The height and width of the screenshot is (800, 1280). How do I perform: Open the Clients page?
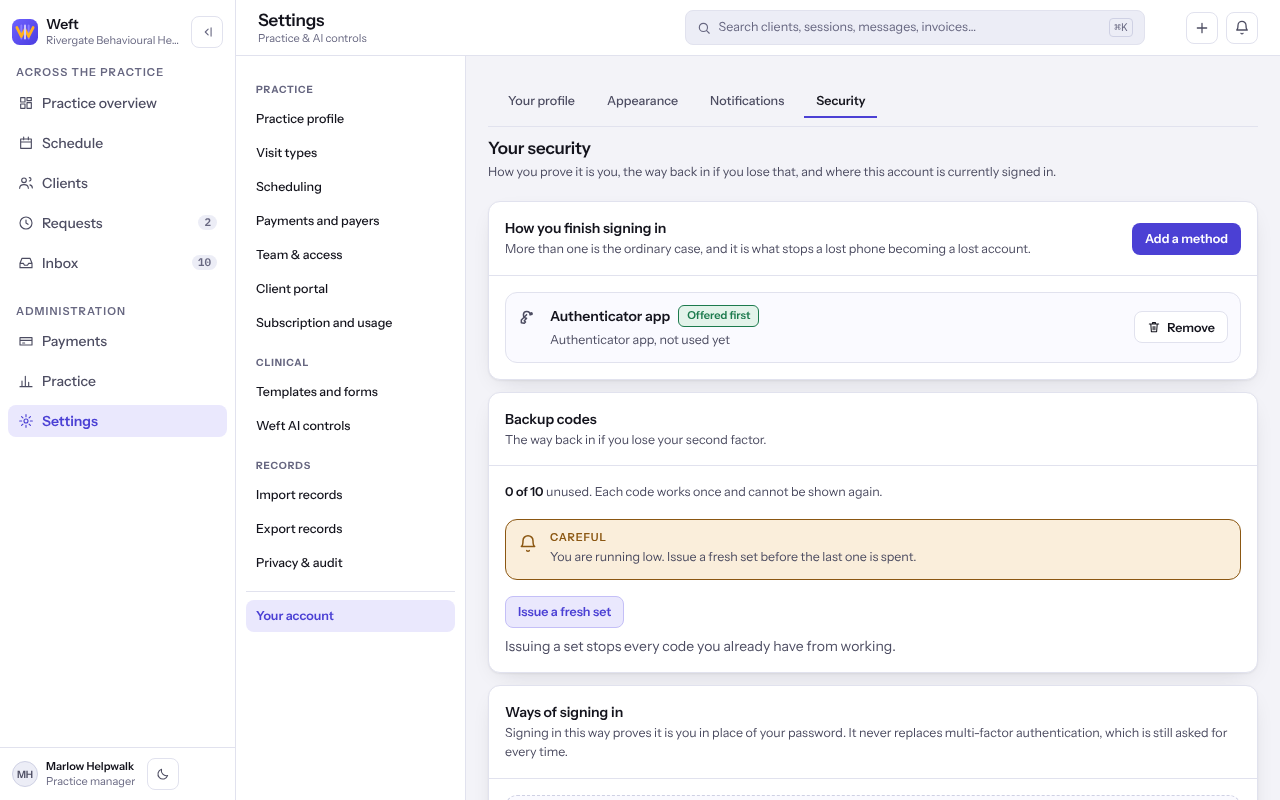(x=117, y=183)
